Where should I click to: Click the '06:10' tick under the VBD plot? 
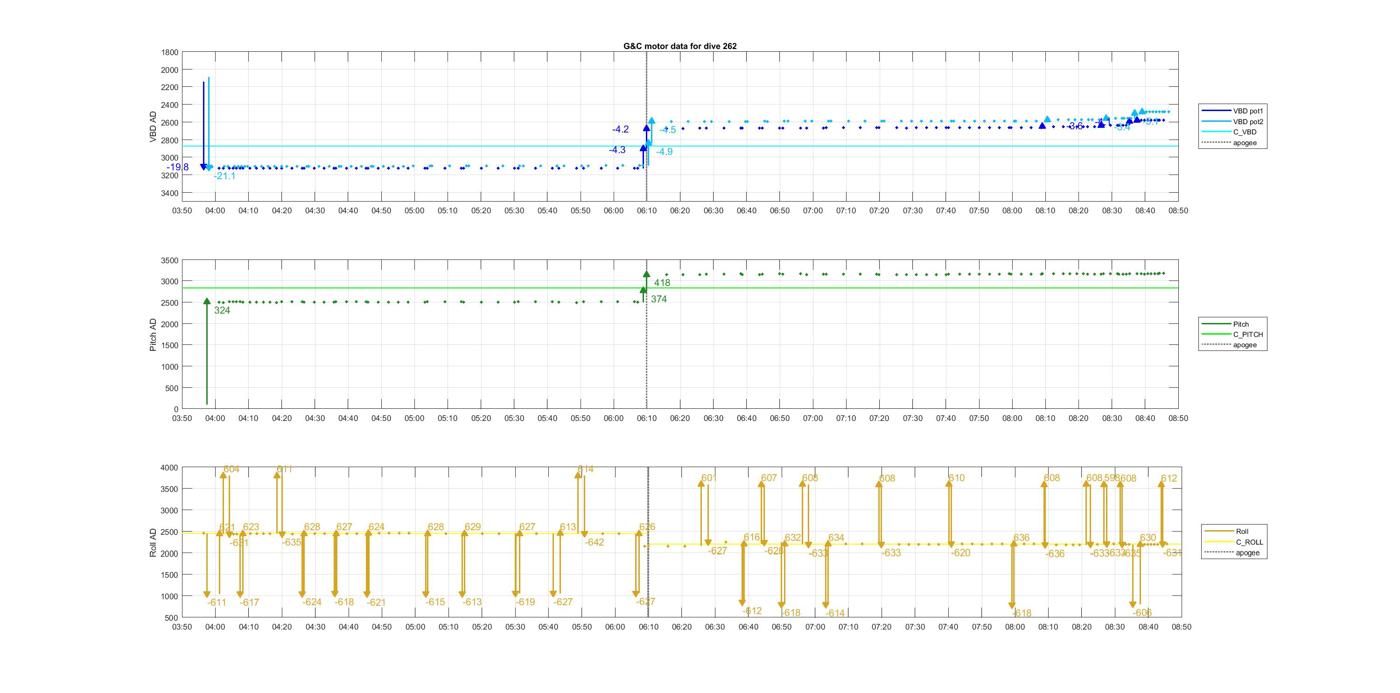coord(647,211)
